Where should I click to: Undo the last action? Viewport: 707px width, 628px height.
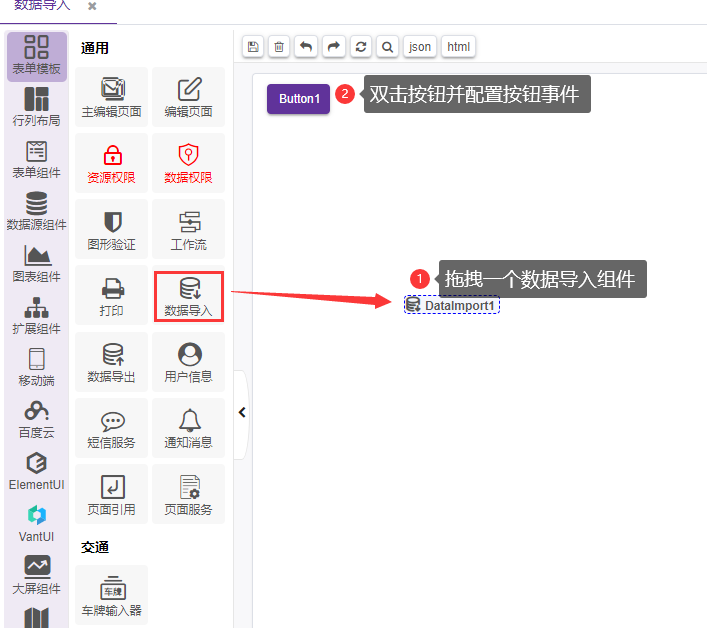pyautogui.click(x=306, y=47)
